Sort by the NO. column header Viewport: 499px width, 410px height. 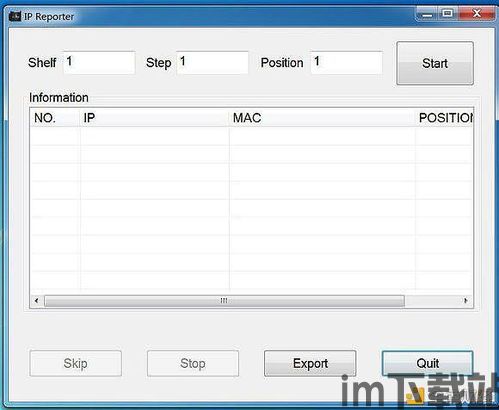[x=55, y=118]
